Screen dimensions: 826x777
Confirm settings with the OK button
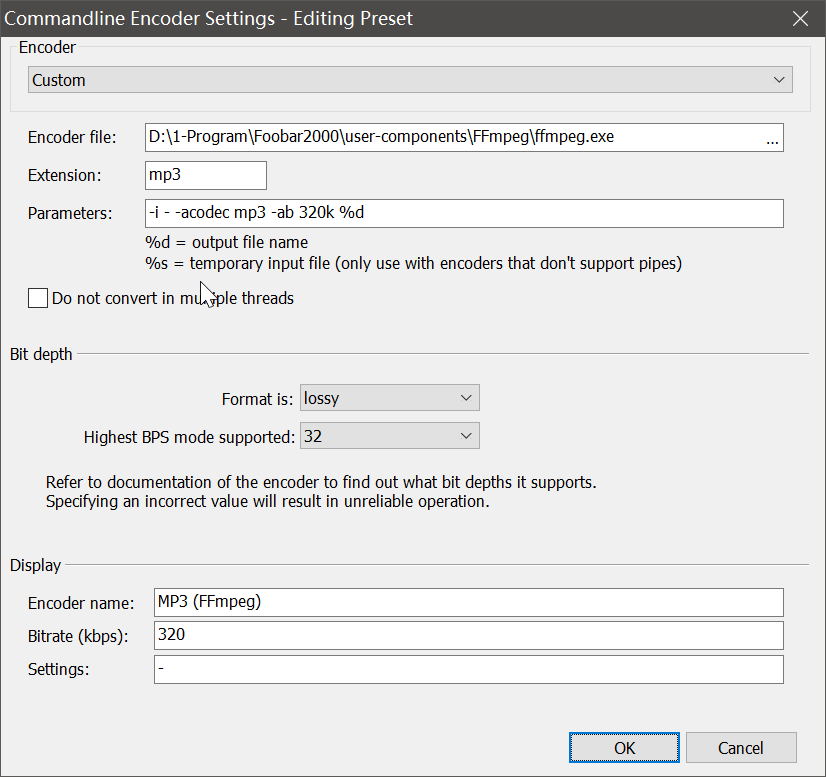(x=624, y=748)
